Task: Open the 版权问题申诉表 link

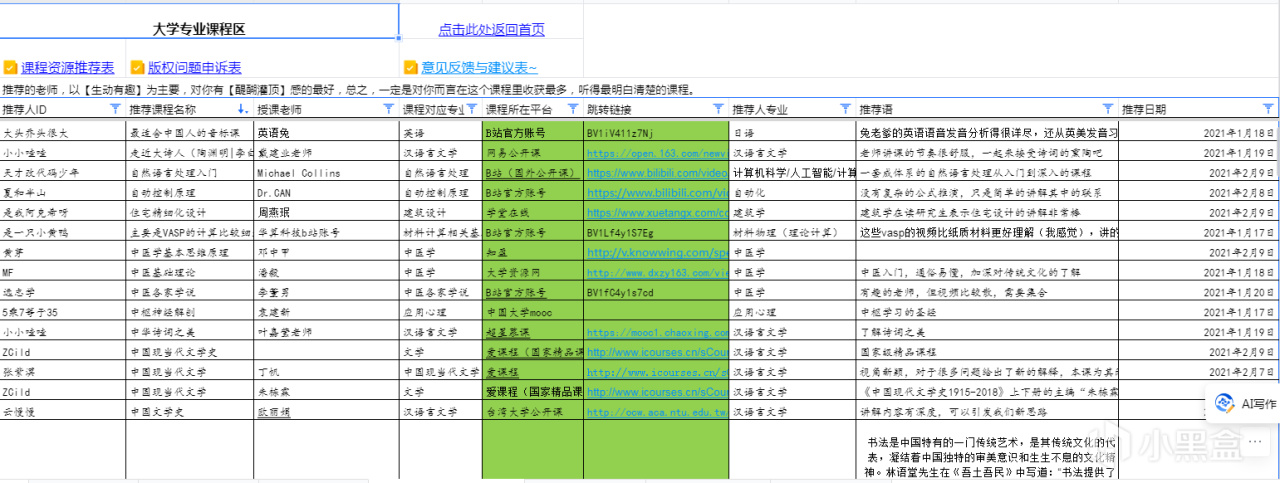Action: click(x=195, y=68)
